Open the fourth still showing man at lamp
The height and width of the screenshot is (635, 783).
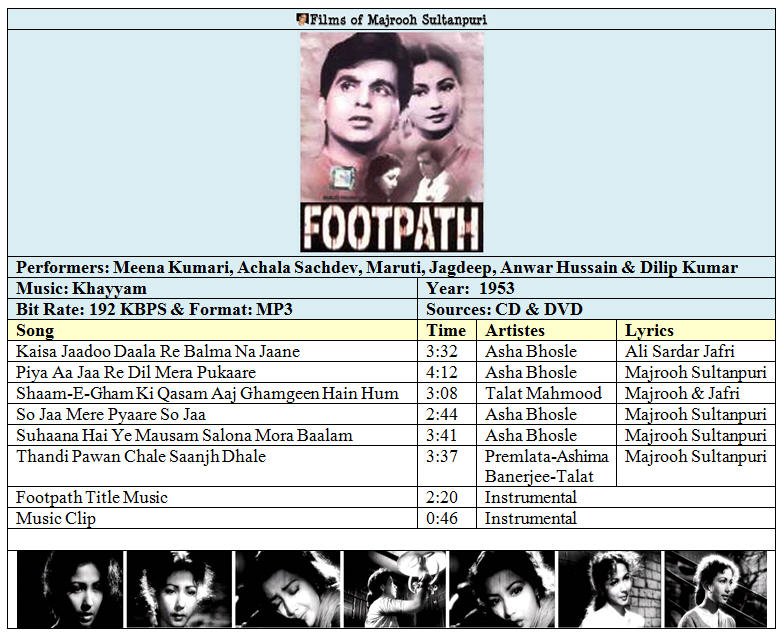click(396, 589)
